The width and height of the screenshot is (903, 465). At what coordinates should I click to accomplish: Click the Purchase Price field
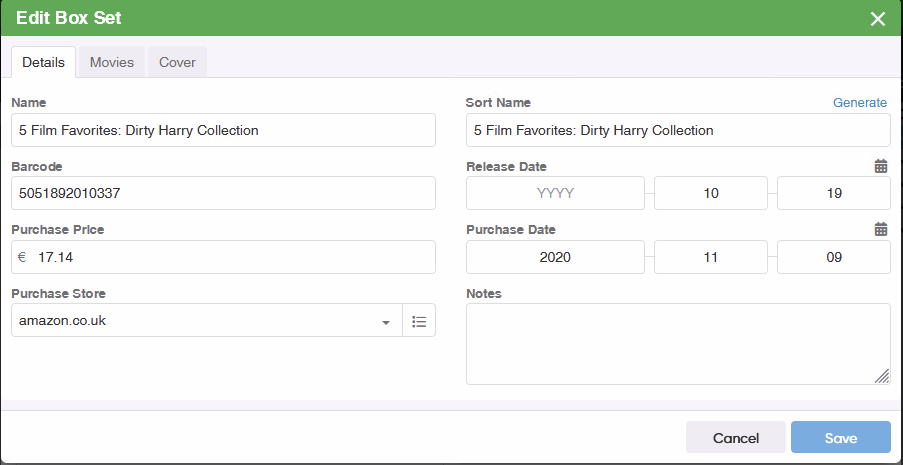[230, 257]
